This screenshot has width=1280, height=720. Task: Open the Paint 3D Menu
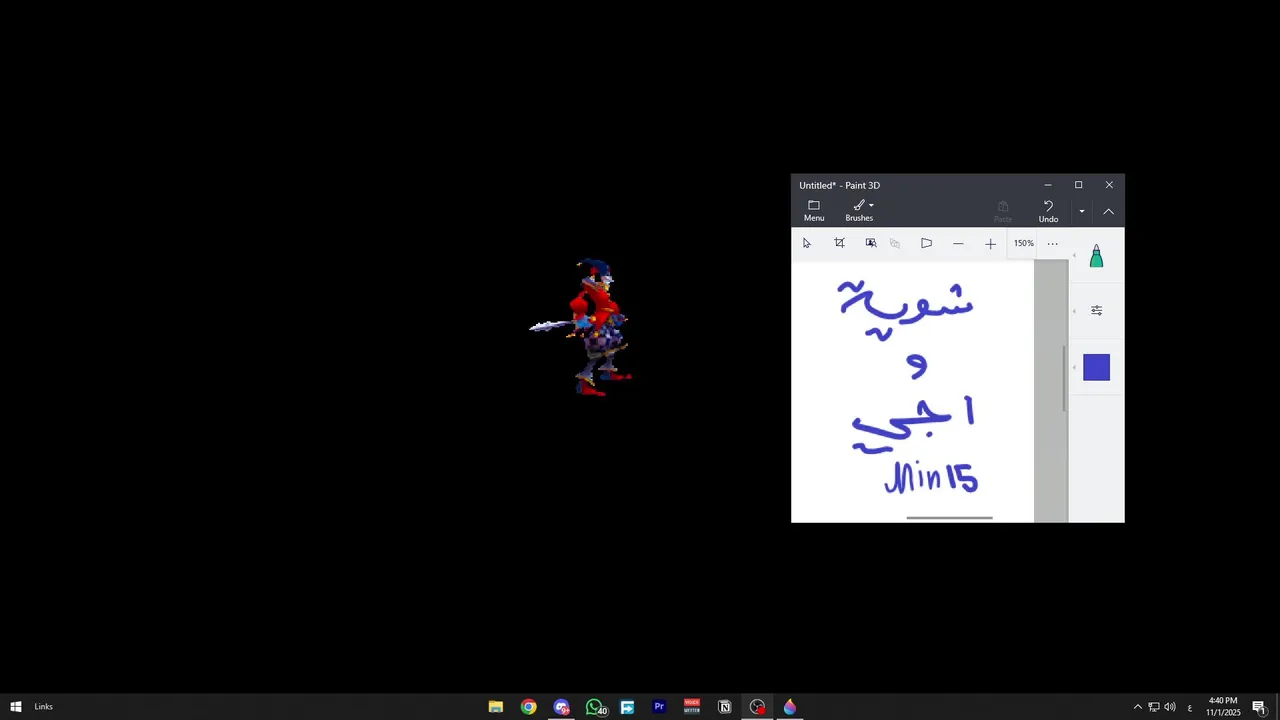[x=814, y=211]
